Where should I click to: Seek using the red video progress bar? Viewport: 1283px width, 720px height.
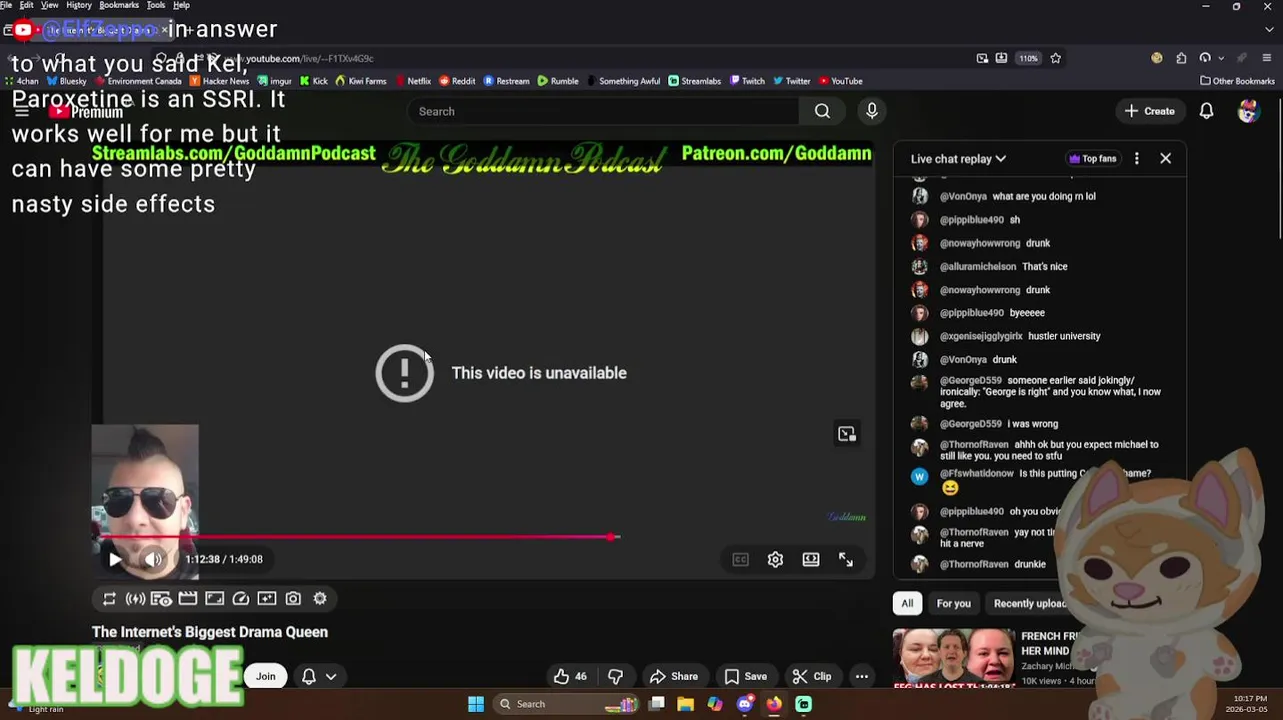pos(355,537)
